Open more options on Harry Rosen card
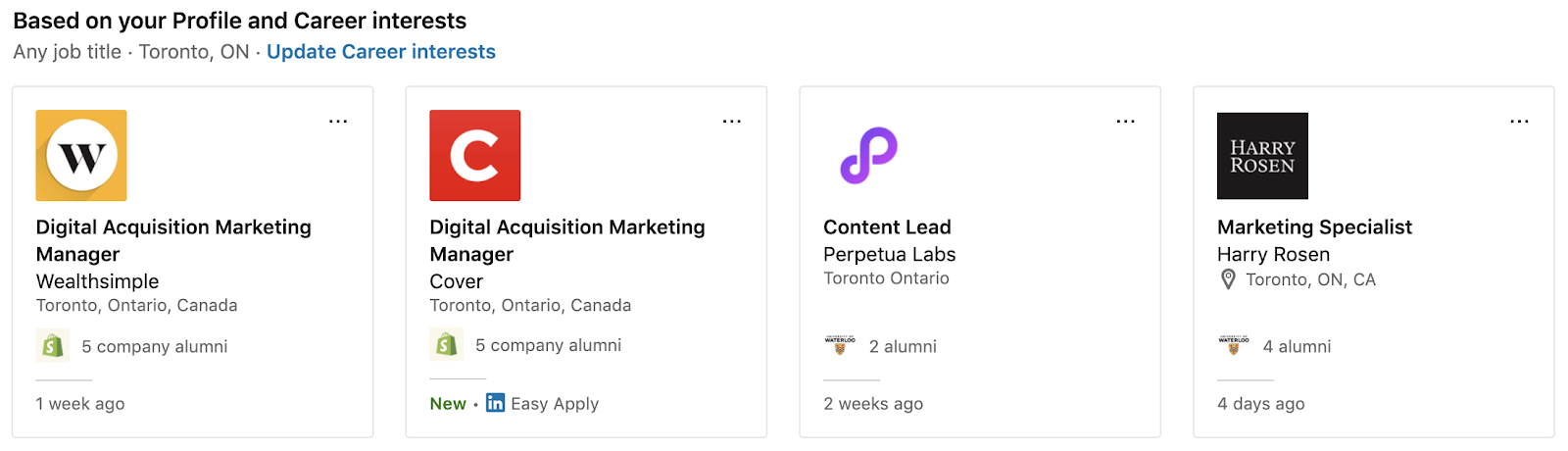The width and height of the screenshot is (1568, 451). pyautogui.click(x=1520, y=122)
